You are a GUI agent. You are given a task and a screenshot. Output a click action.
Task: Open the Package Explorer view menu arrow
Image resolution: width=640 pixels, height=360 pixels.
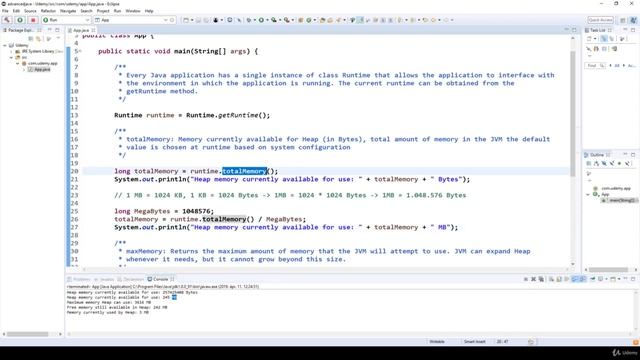pos(58,39)
